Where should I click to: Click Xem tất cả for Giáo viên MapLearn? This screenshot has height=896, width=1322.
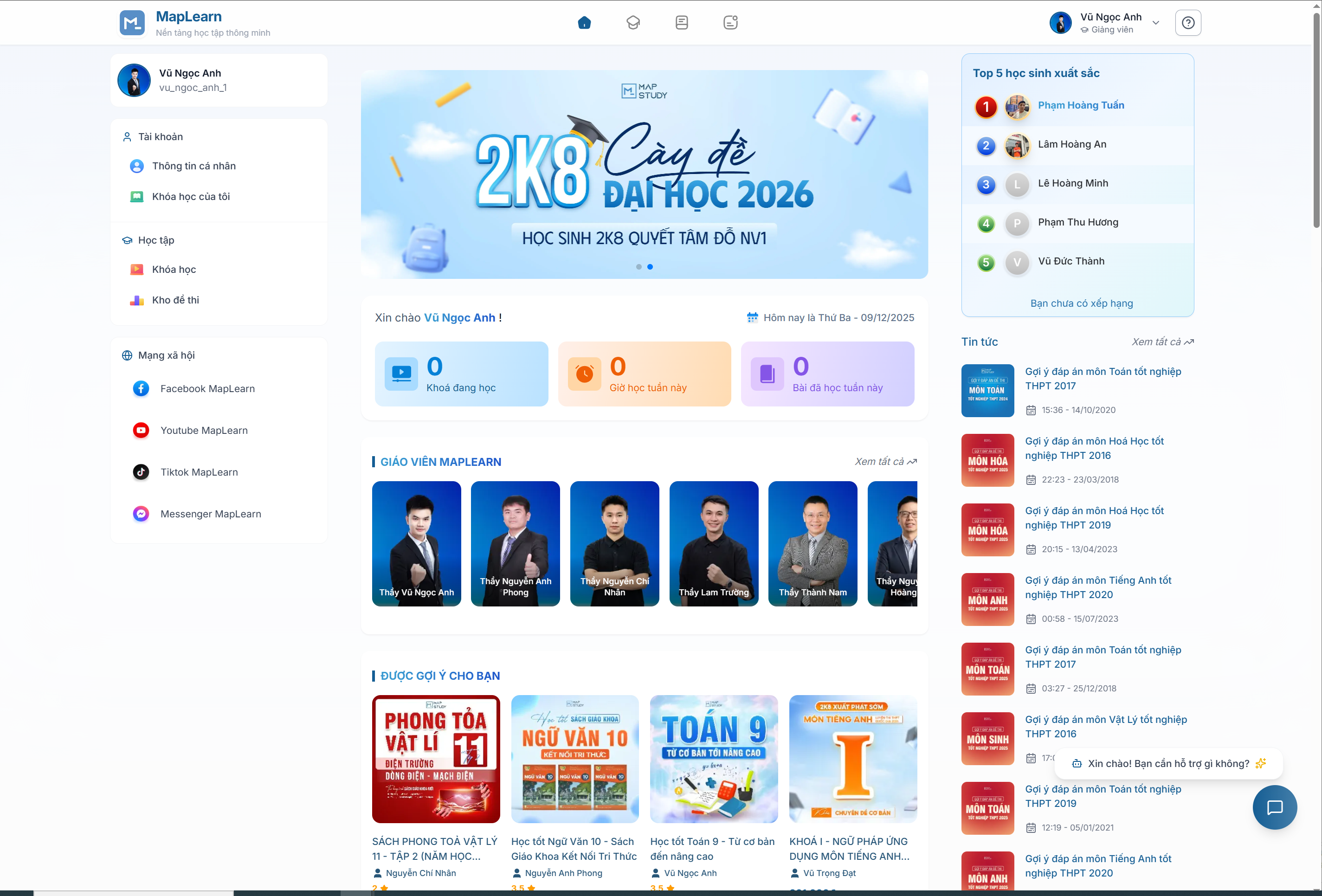(x=885, y=461)
